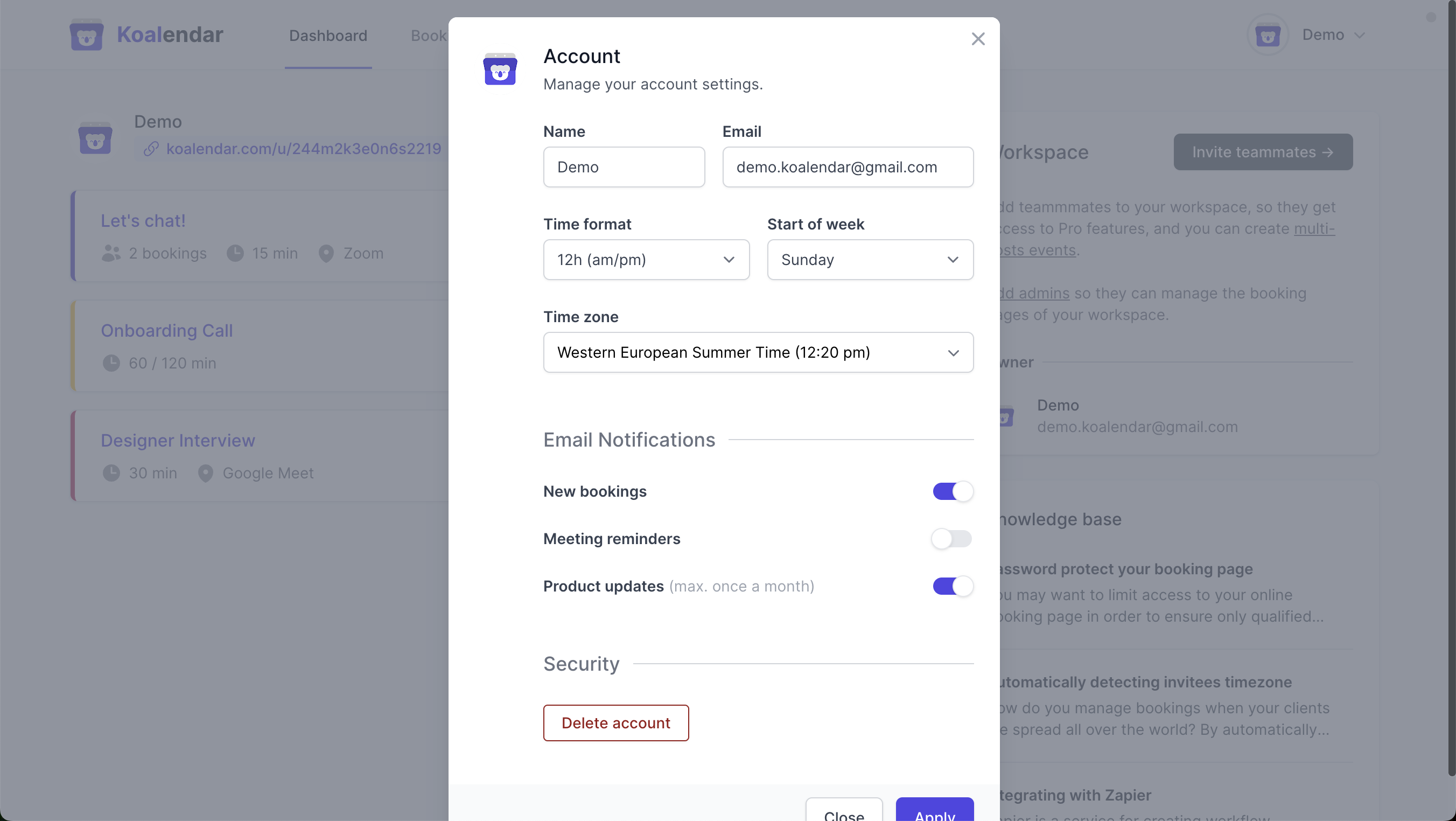The image size is (1456, 821).
Task: Expand the Time zone dropdown
Action: (758, 352)
